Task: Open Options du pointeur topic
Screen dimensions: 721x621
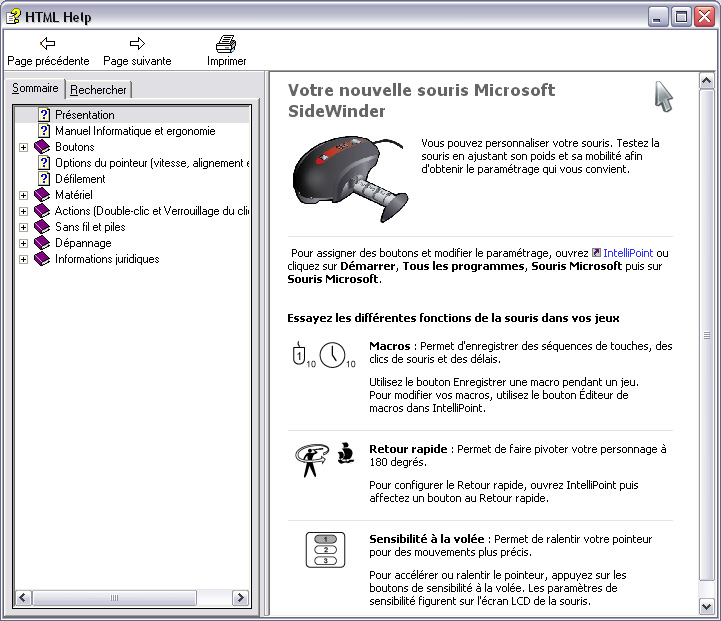Action: click(152, 163)
